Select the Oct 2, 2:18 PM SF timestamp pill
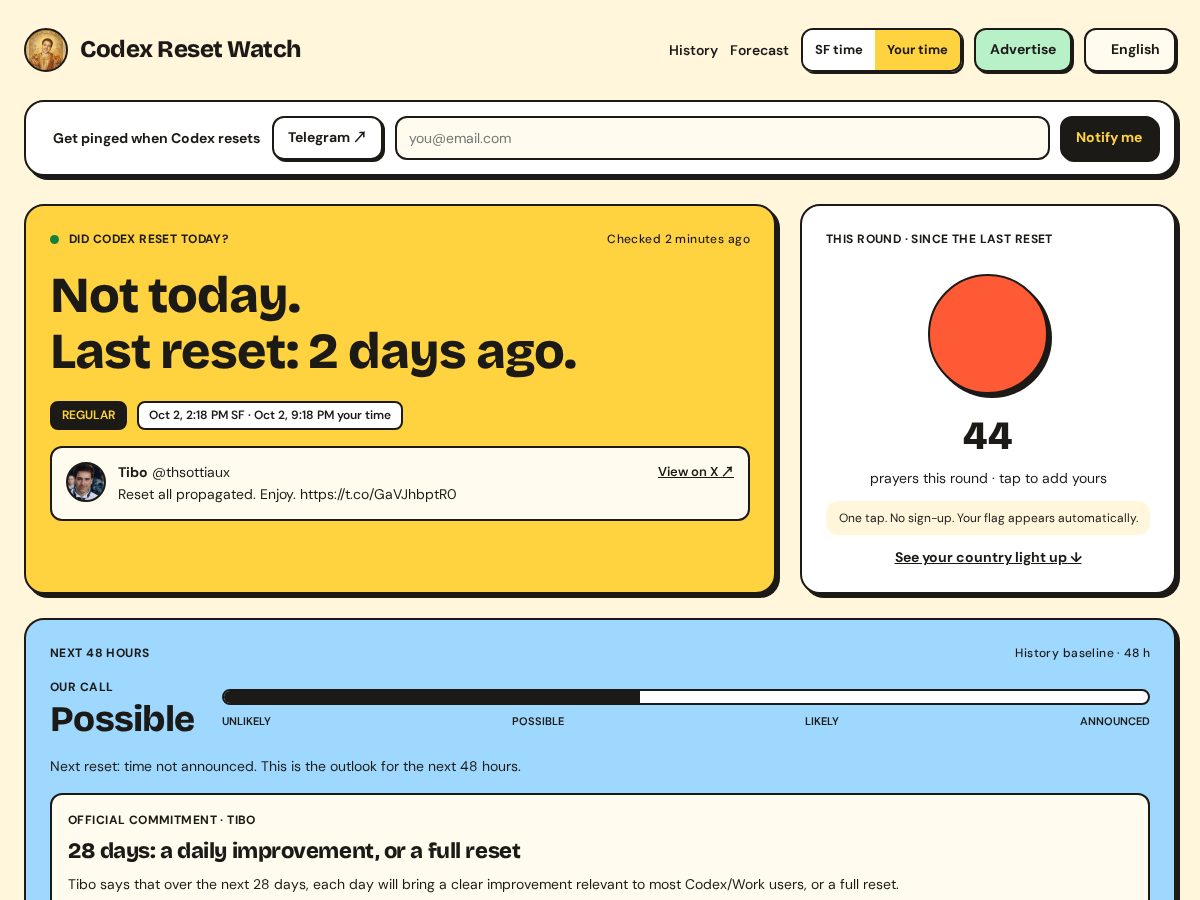 click(270, 415)
